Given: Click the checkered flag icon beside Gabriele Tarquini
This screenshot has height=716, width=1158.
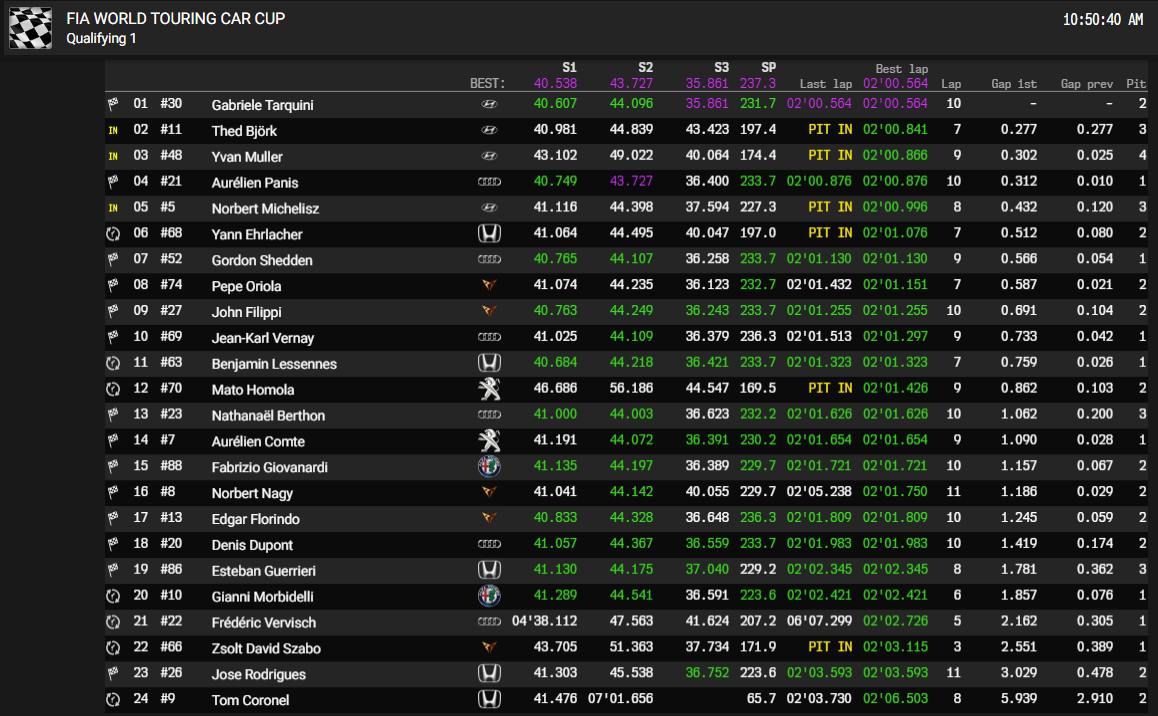Looking at the screenshot, I should pos(112,103).
